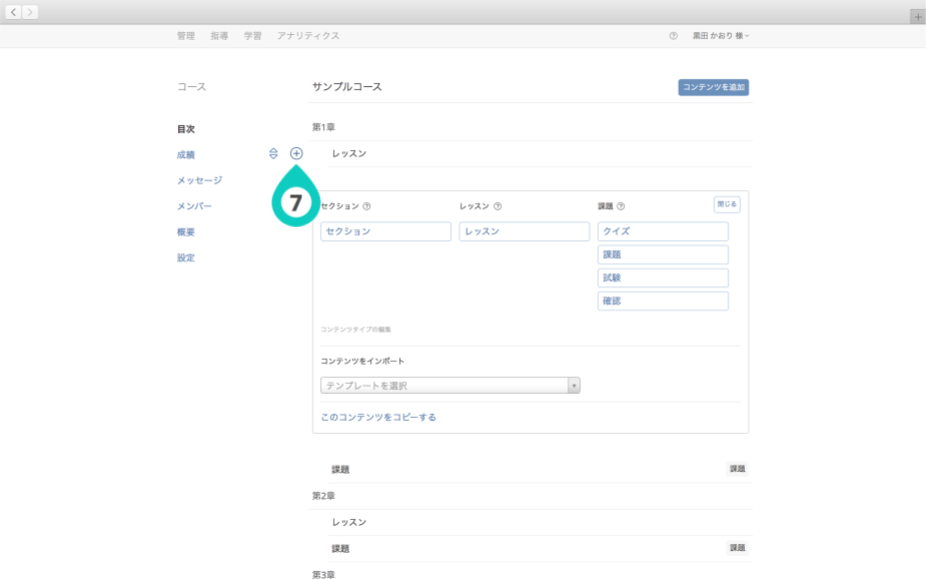The height and width of the screenshot is (579, 926).
Task: Open the 管理 menu
Action: tap(186, 36)
